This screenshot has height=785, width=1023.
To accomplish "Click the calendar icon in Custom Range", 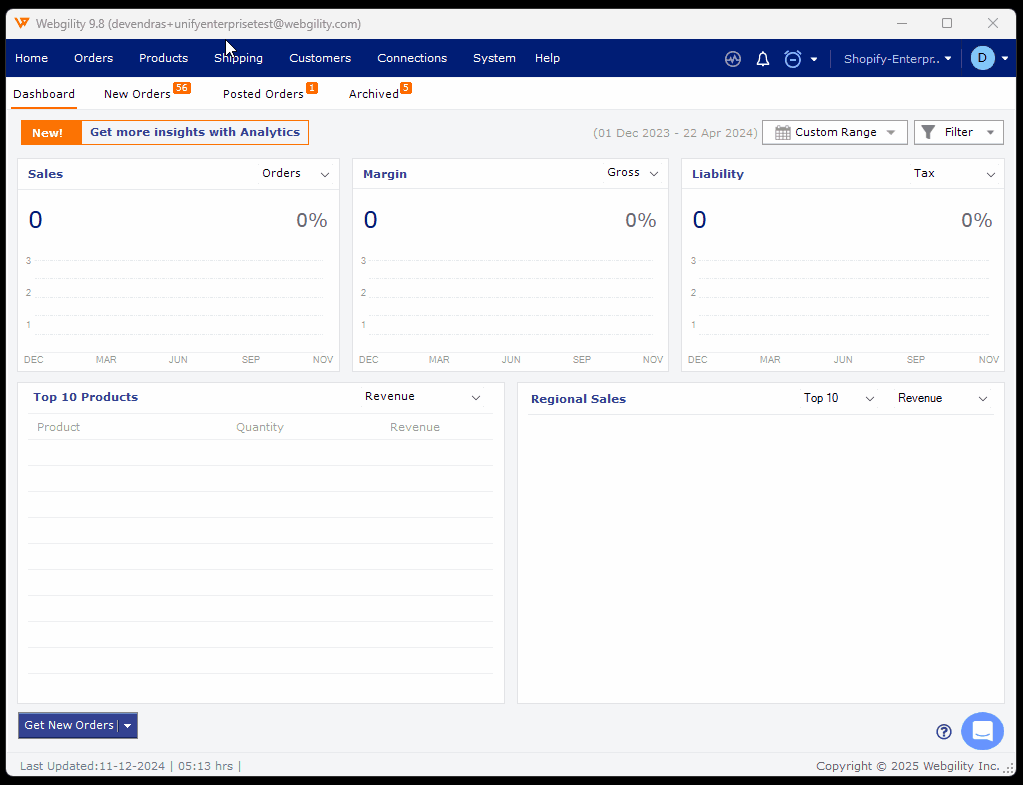I will tap(783, 132).
